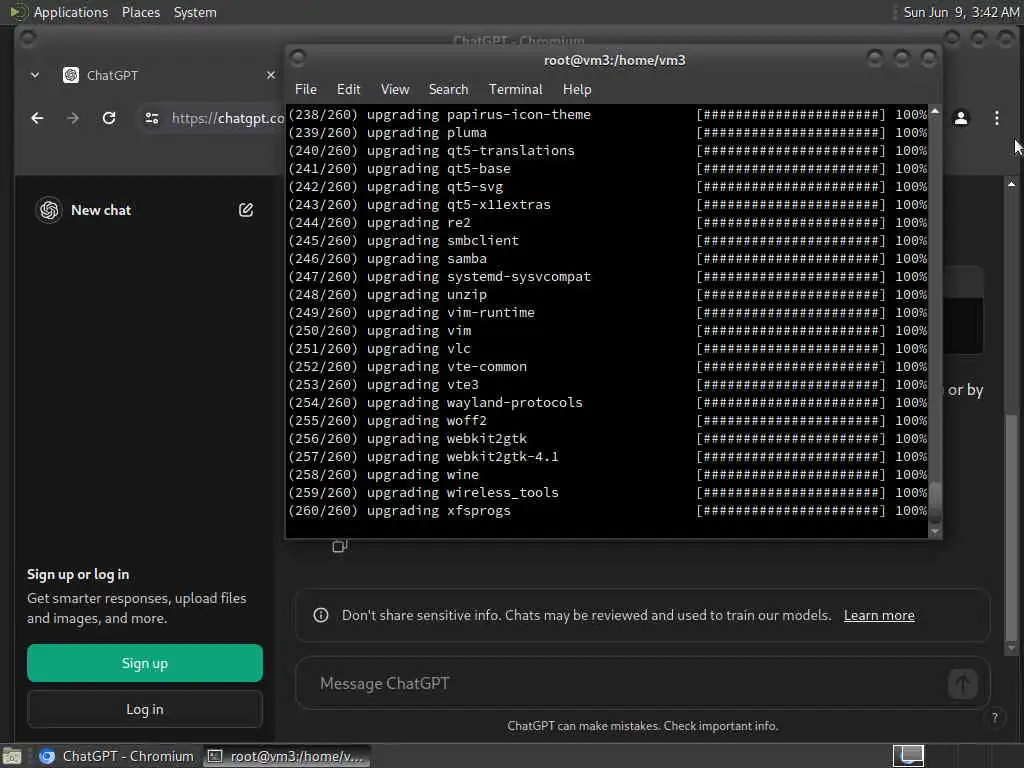The width and height of the screenshot is (1024, 768).
Task: Click the send arrow button in message box
Action: pyautogui.click(x=962, y=684)
